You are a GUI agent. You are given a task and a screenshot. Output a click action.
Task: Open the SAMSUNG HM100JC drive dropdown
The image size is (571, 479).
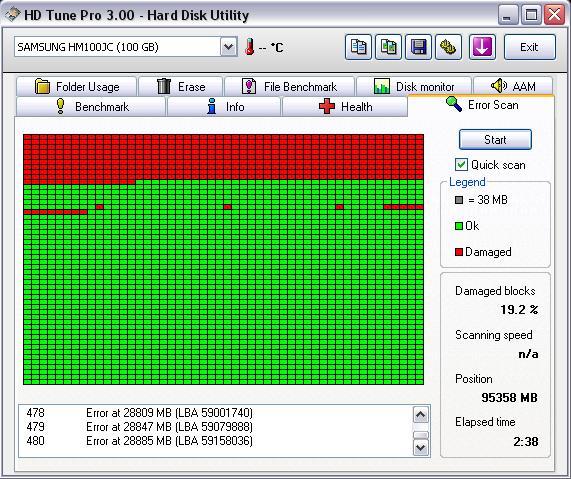click(x=229, y=47)
